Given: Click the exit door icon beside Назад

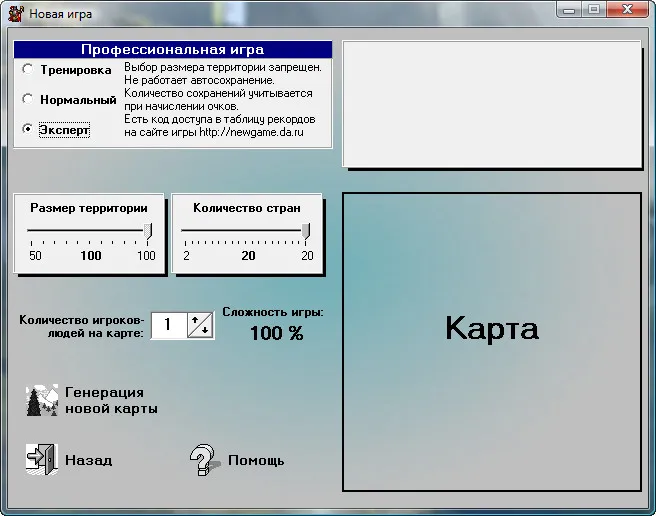Looking at the screenshot, I should (x=41, y=459).
